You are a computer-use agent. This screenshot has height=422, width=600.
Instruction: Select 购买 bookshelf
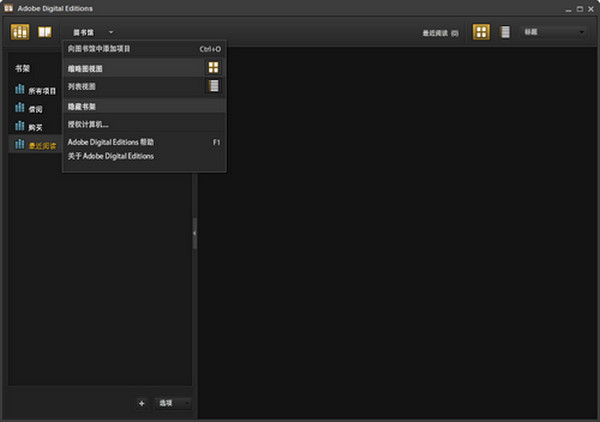pos(35,127)
